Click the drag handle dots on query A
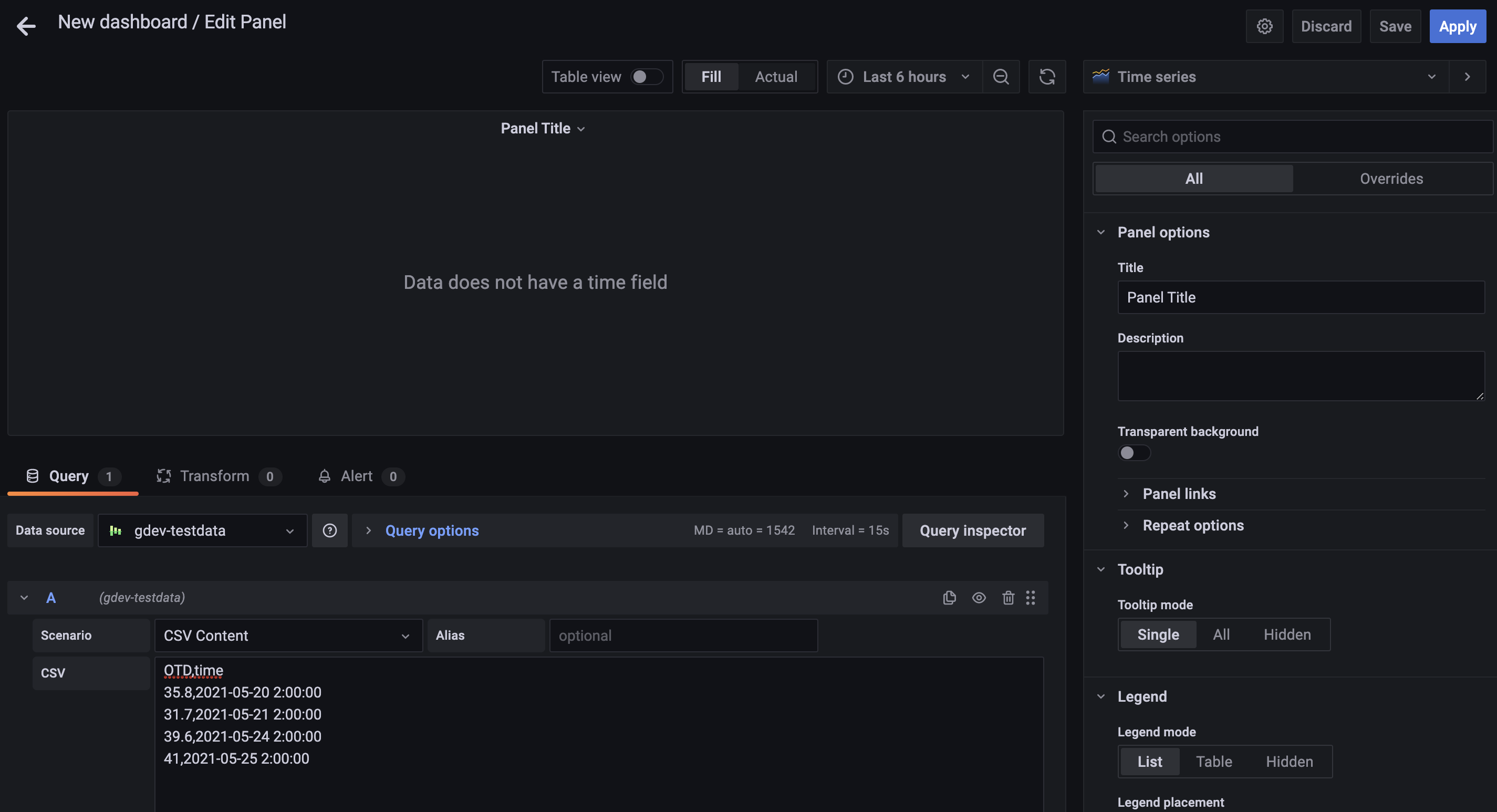Image resolution: width=1497 pixels, height=812 pixels. (1031, 598)
